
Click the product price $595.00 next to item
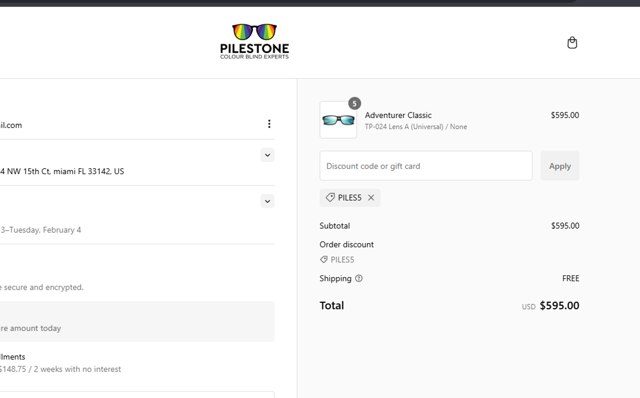565,115
